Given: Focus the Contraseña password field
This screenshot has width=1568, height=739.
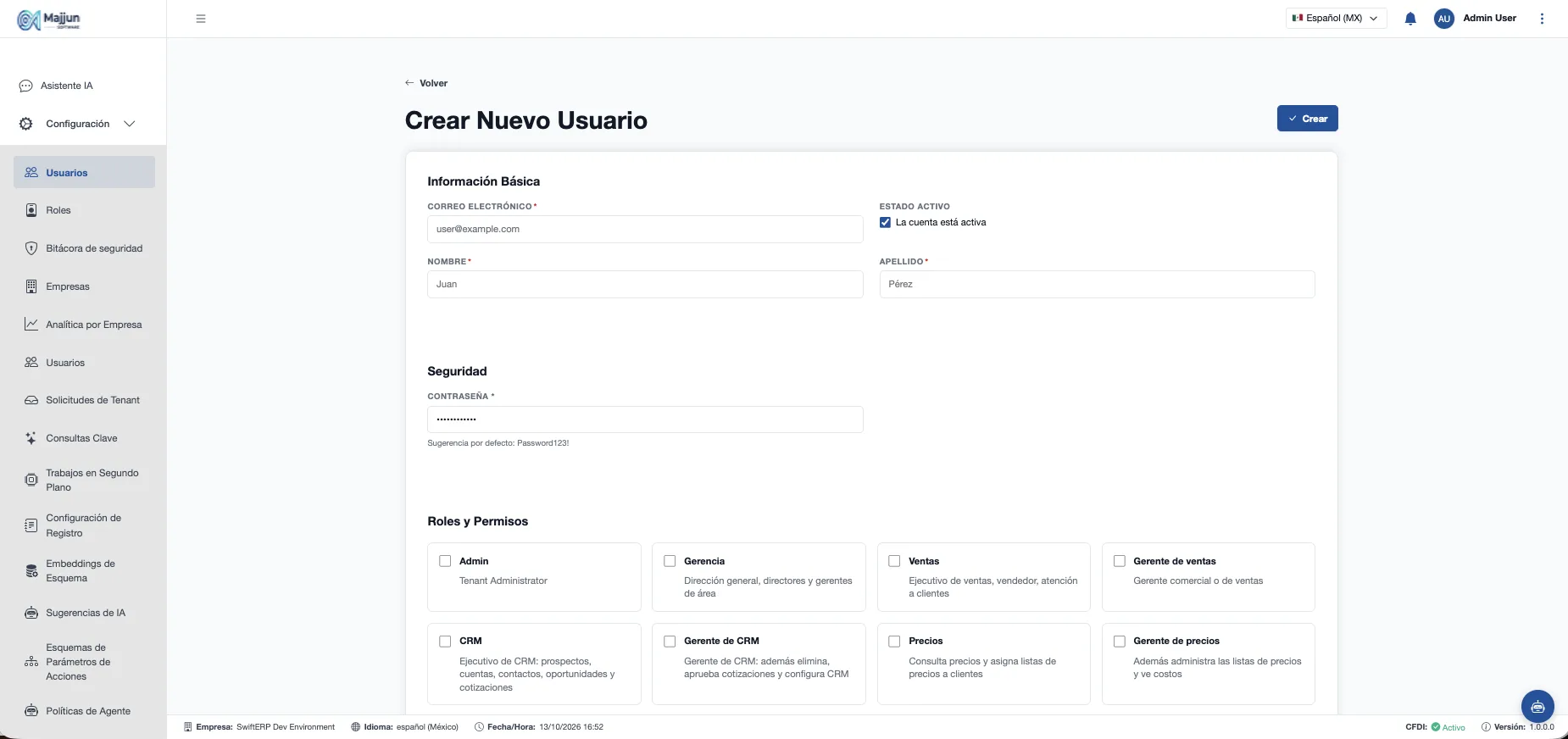Looking at the screenshot, I should [x=645, y=420].
